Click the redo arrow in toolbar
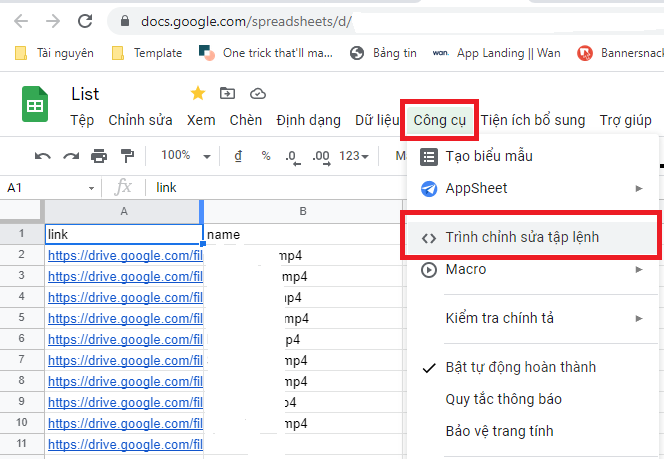The width and height of the screenshot is (664, 459). pos(71,156)
